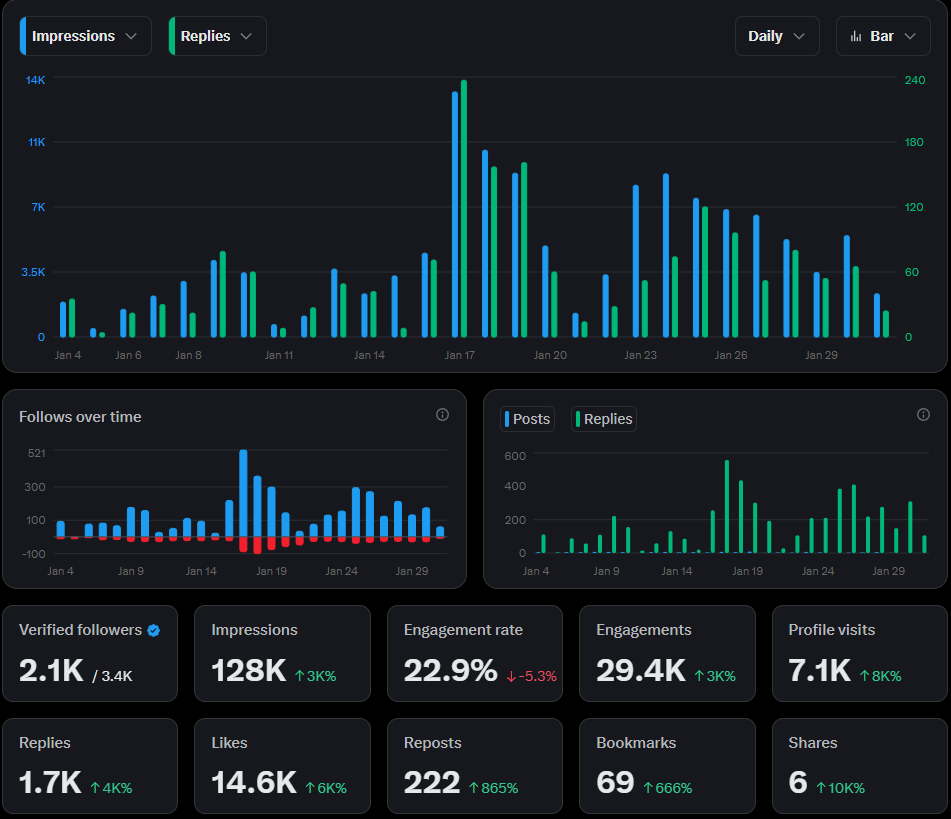Viewport: 951px width, 819px height.
Task: Click the bar chart icon in the Bar selector
Action: point(857,35)
